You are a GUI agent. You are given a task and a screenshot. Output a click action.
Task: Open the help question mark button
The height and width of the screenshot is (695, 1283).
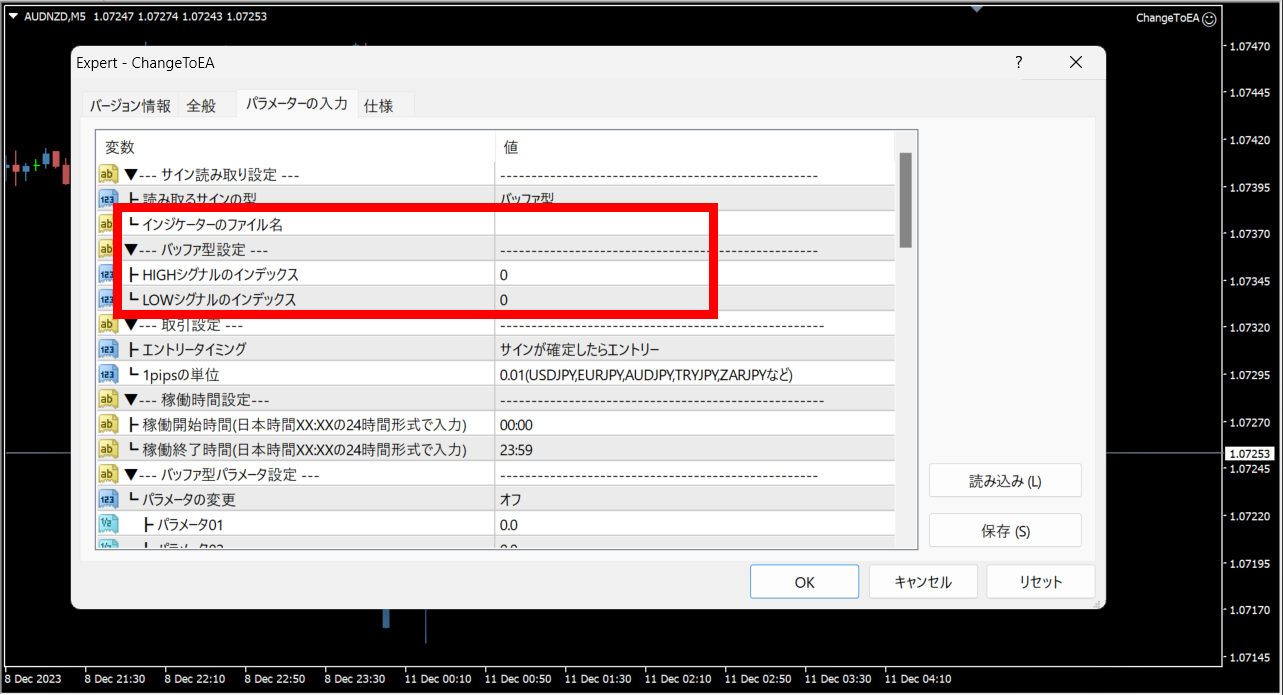tap(1019, 62)
